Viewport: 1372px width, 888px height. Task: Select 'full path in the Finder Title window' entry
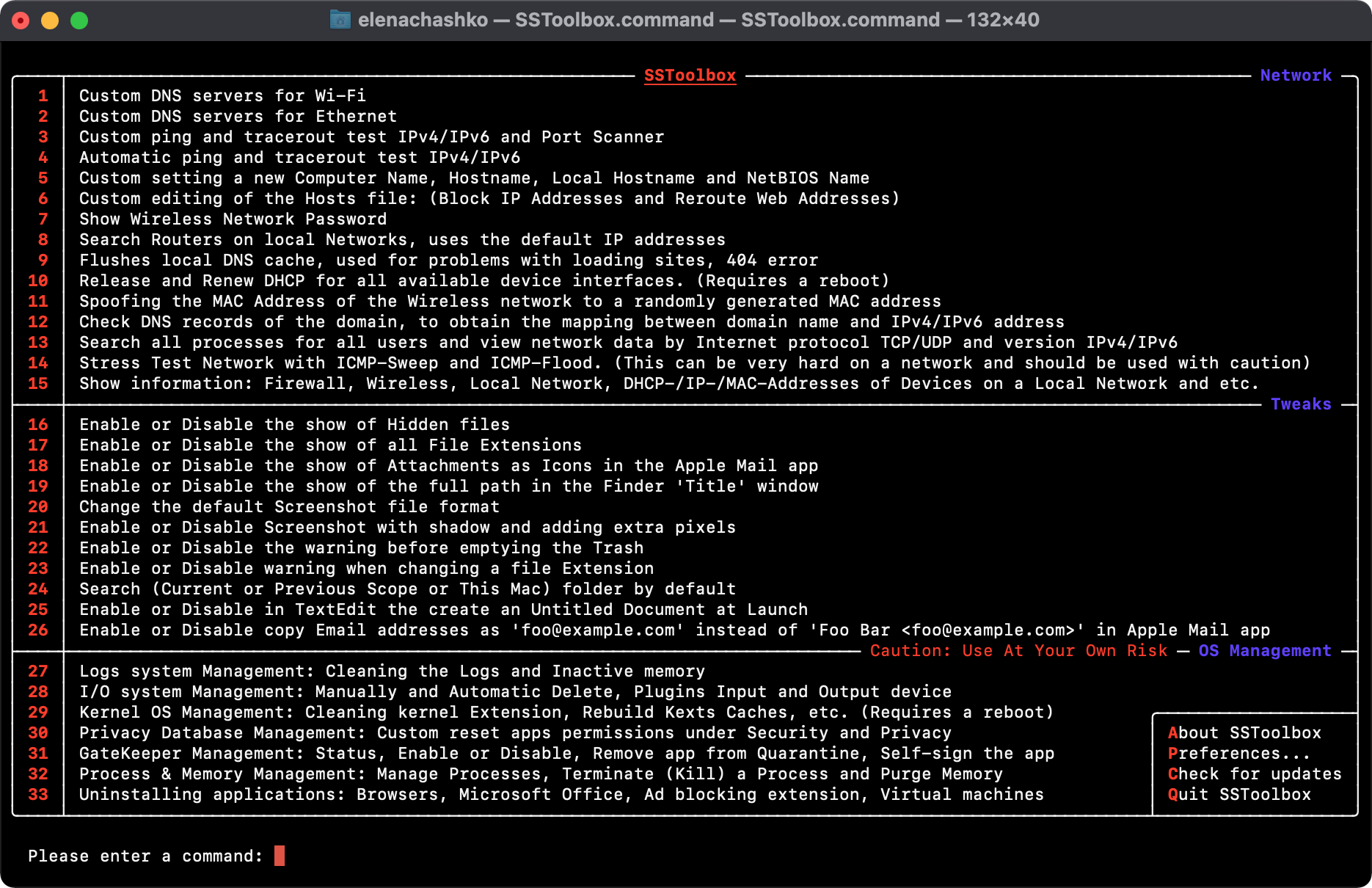point(448,487)
